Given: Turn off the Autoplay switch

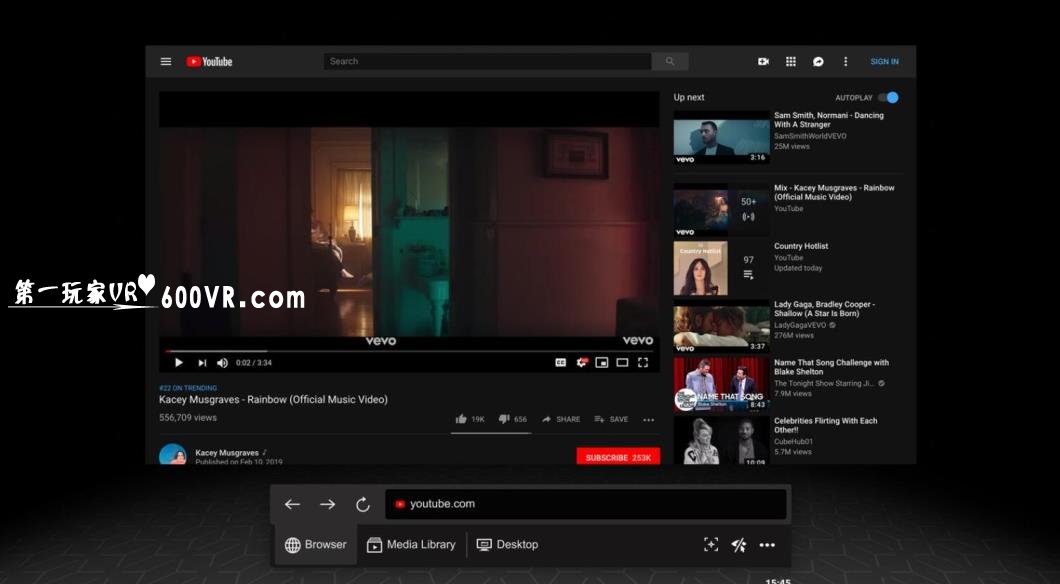Looking at the screenshot, I should click(888, 98).
